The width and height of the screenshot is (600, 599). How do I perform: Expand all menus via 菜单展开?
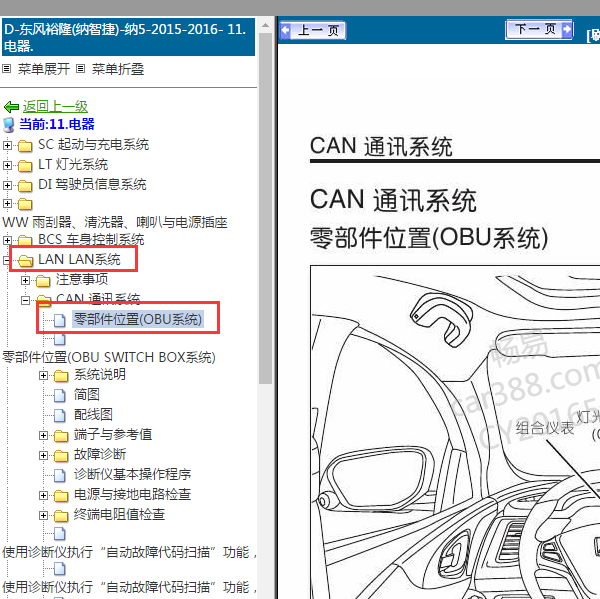(x=44, y=69)
